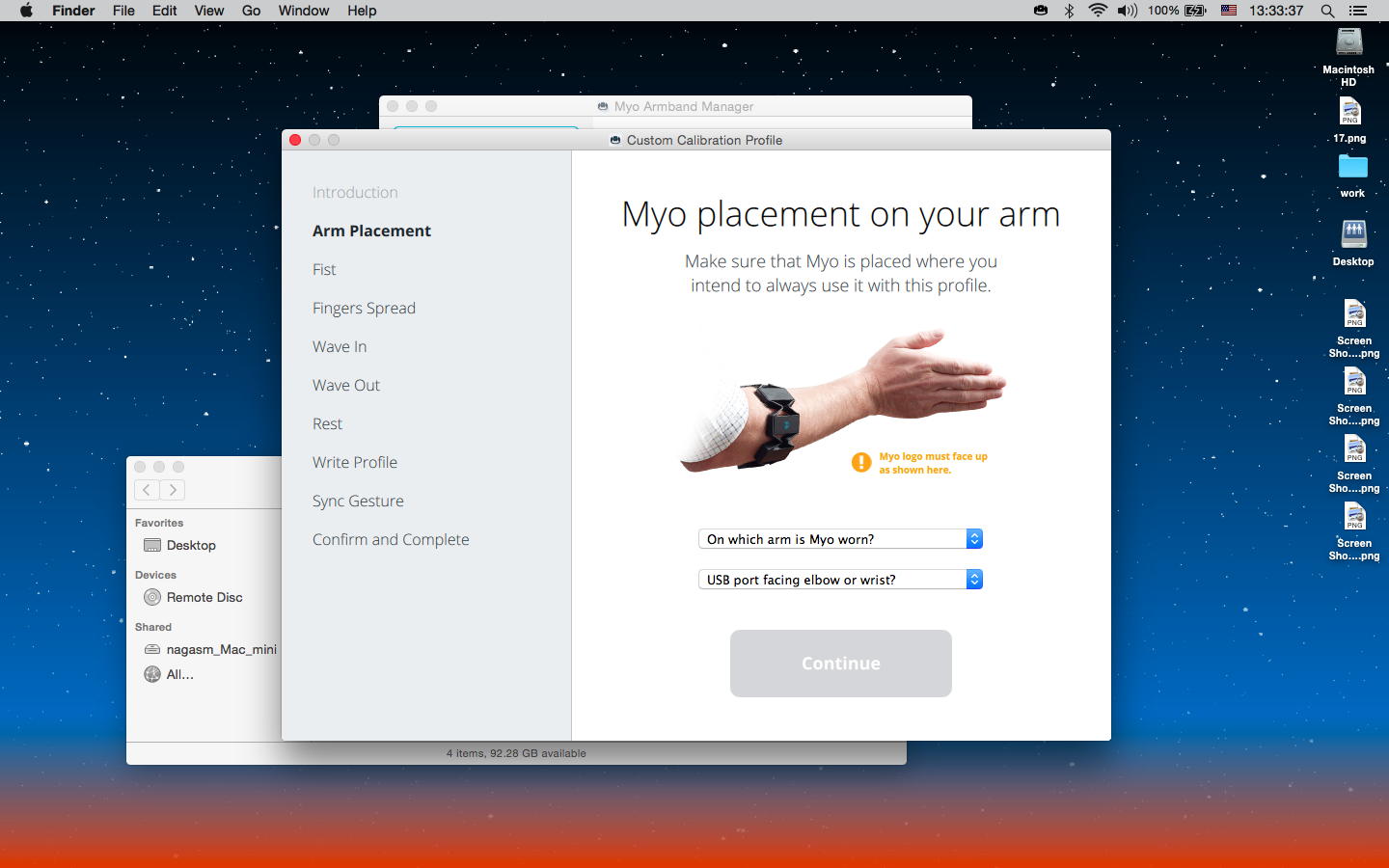
Task: Open the volume control in menu bar
Action: point(1127,11)
